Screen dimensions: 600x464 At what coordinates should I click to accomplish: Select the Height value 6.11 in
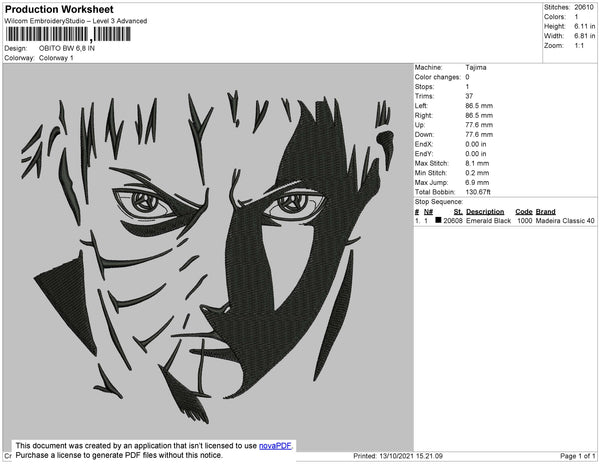[x=584, y=26]
